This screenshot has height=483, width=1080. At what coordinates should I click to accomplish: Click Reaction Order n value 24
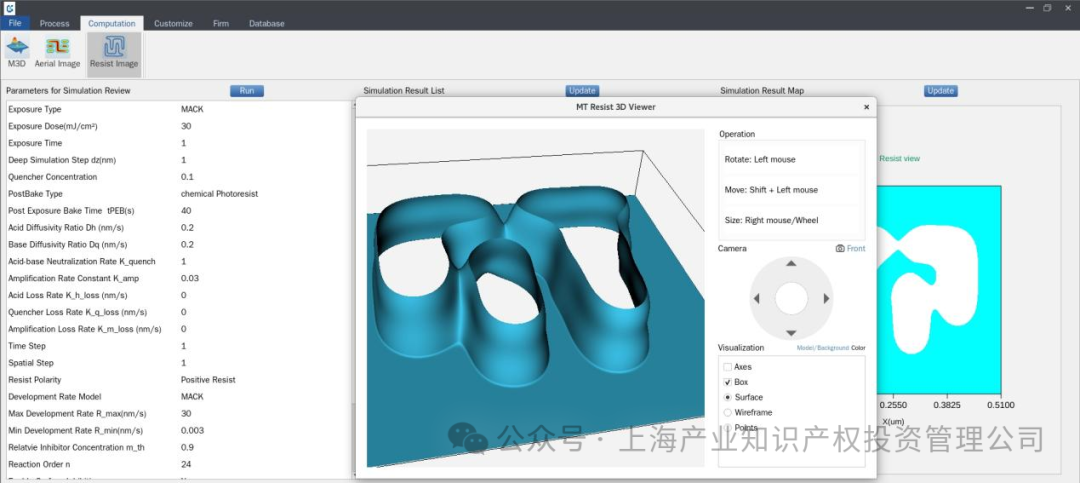pos(186,464)
